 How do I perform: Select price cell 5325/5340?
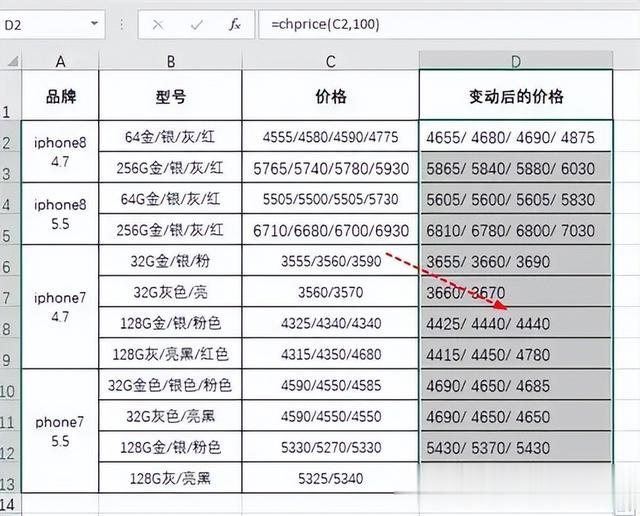click(331, 478)
